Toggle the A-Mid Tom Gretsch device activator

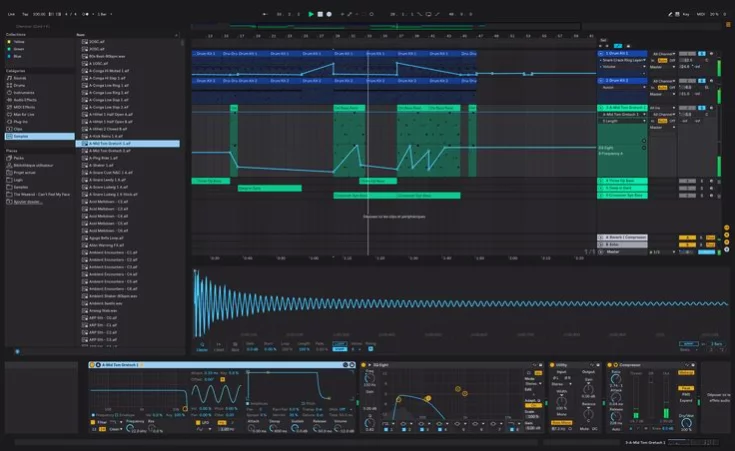(92, 365)
